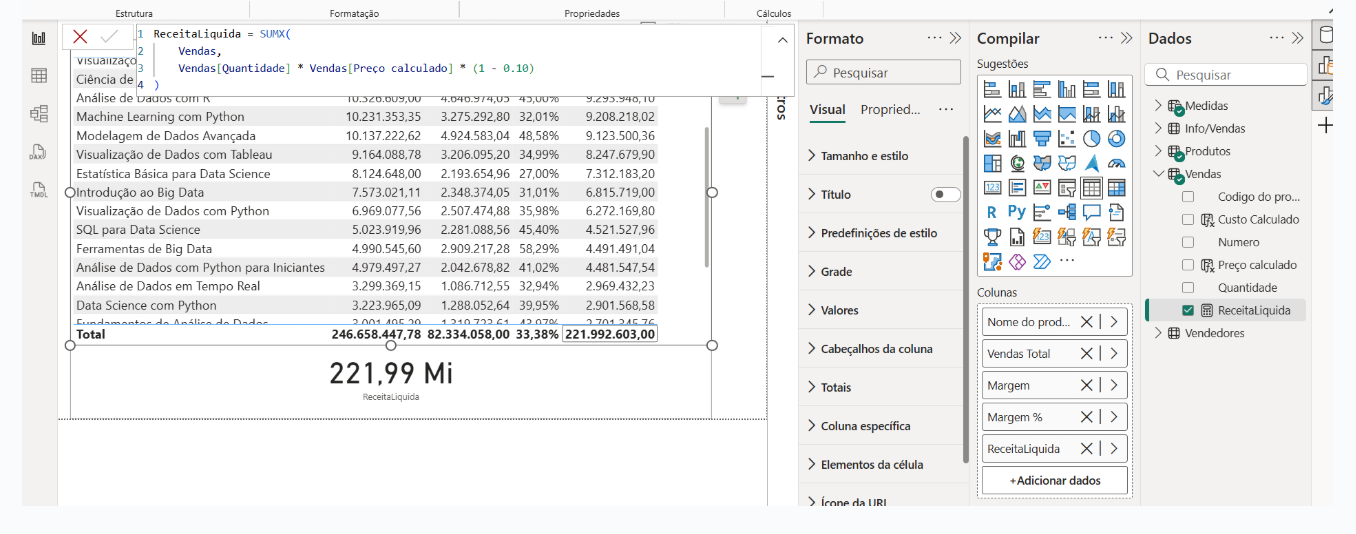Select the matrix visual
1356x534 pixels.
pos(1116,187)
